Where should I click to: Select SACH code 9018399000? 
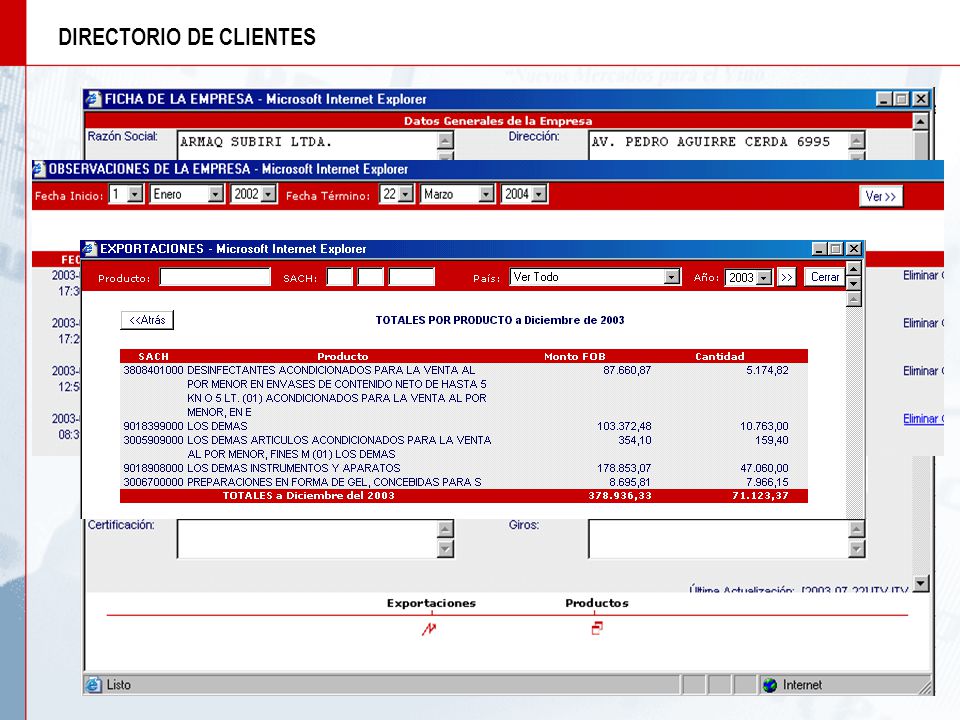153,426
